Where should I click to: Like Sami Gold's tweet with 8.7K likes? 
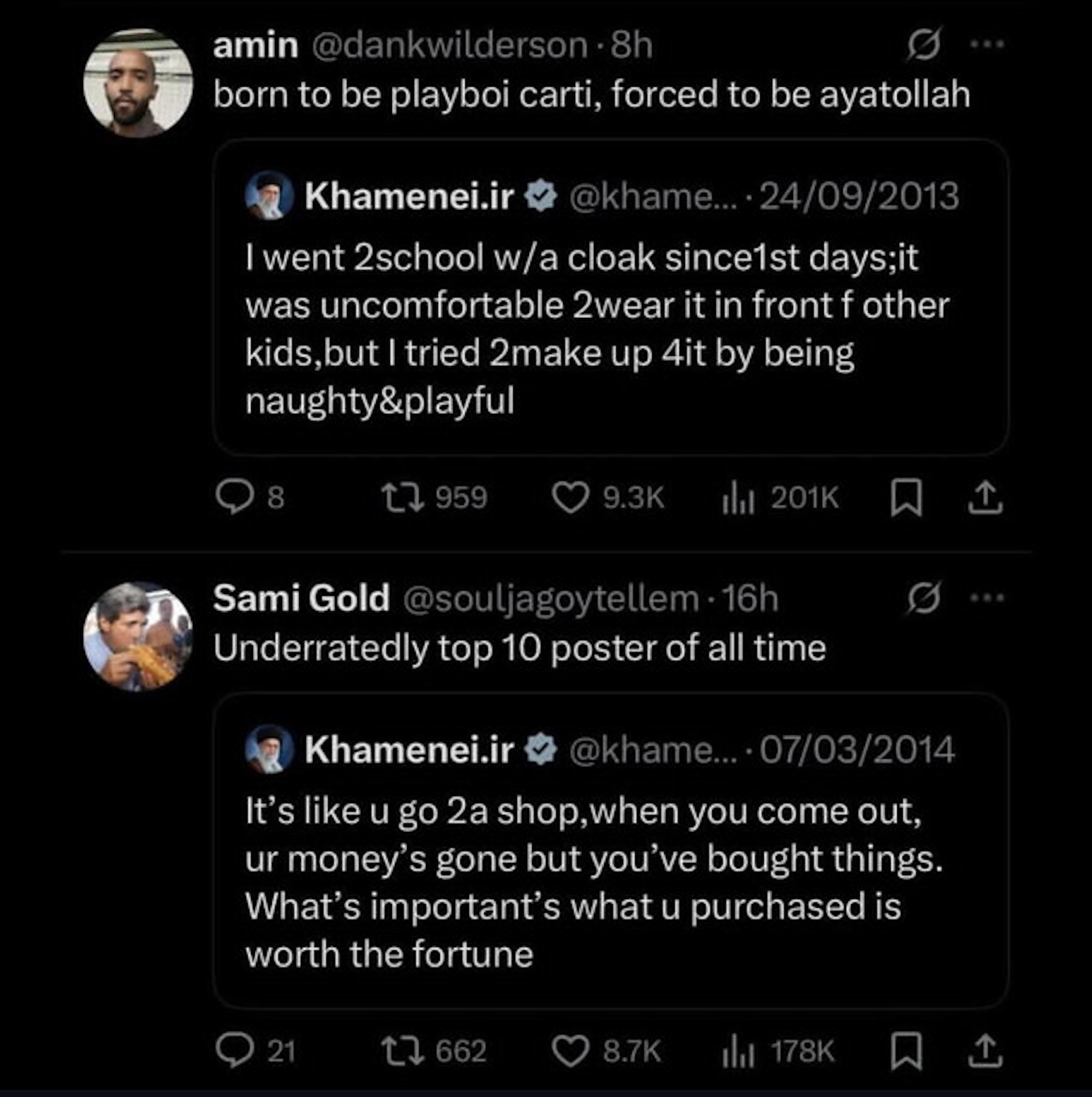click(x=570, y=1051)
